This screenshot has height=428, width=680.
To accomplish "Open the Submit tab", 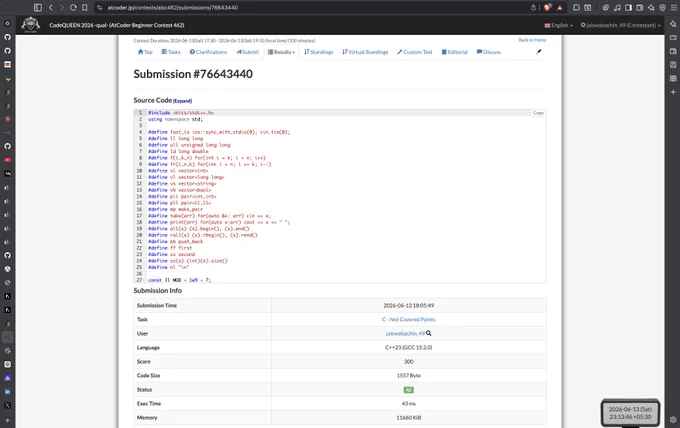I will coord(248,52).
